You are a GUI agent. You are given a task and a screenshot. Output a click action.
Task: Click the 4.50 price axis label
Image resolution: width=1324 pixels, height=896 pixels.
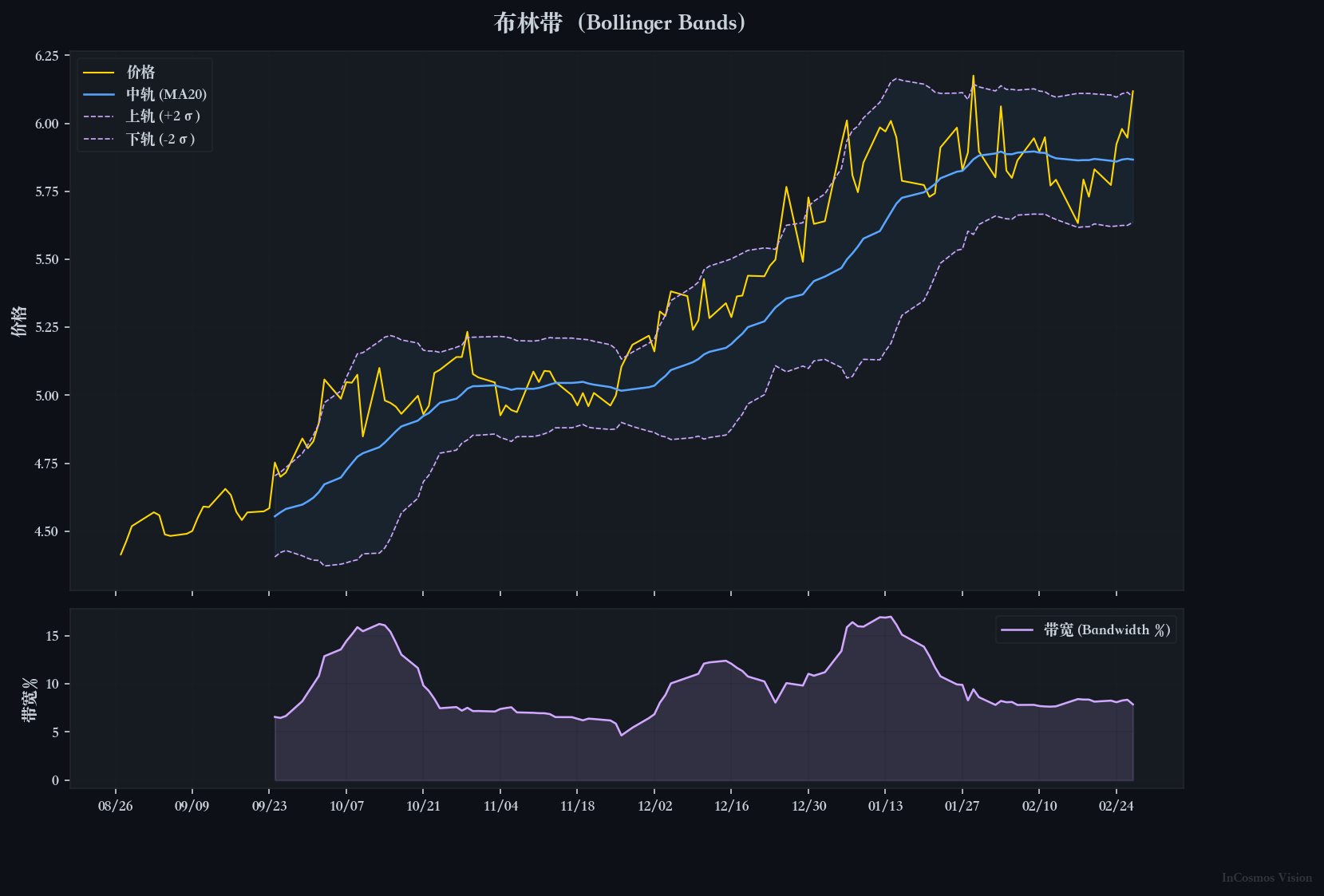pos(46,531)
